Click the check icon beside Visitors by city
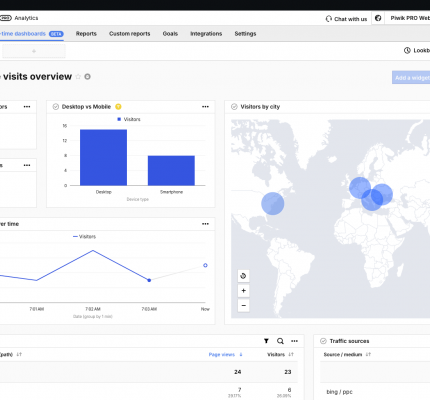The height and width of the screenshot is (400, 430). coord(234,107)
